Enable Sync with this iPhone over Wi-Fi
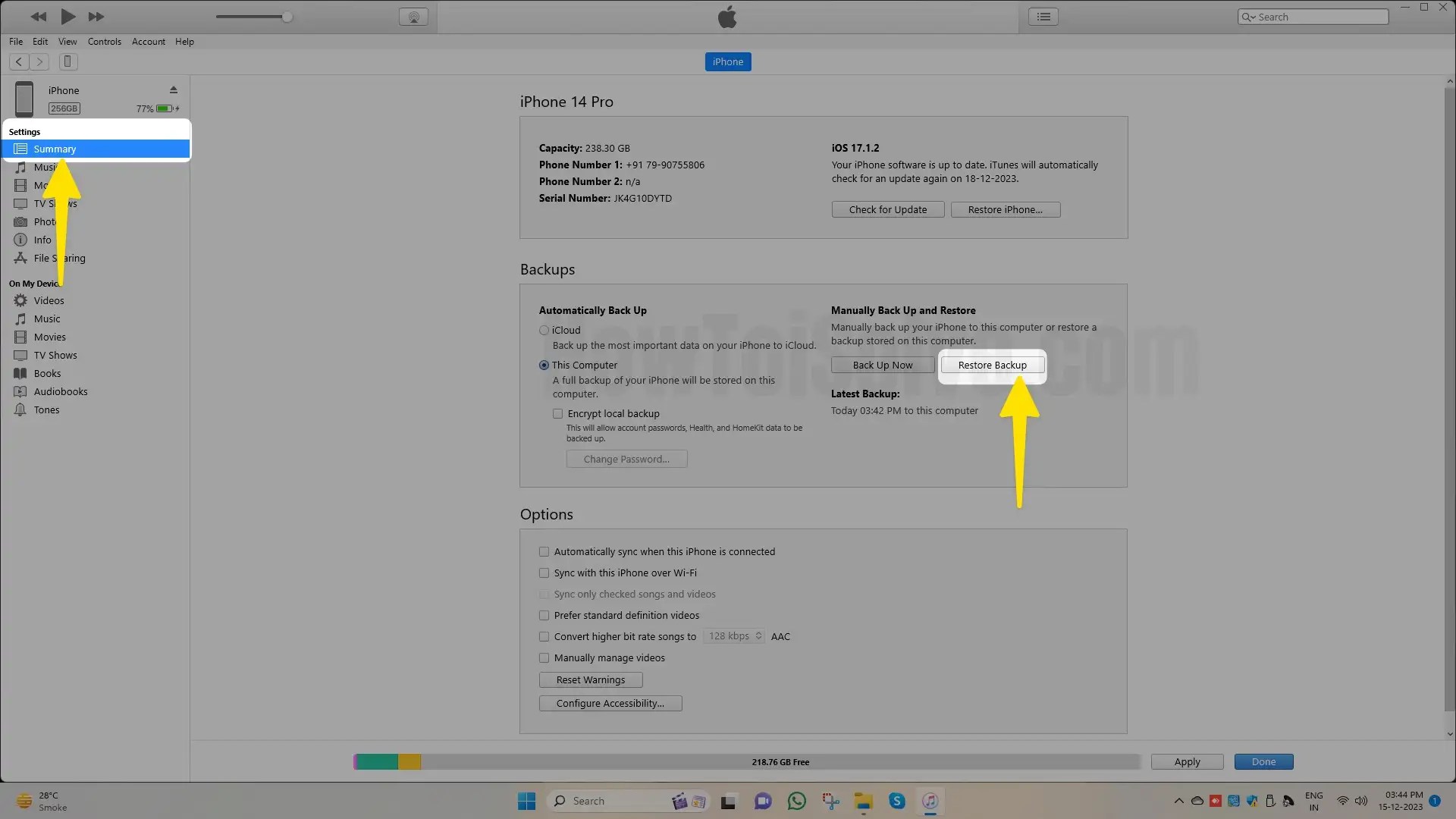 544,573
